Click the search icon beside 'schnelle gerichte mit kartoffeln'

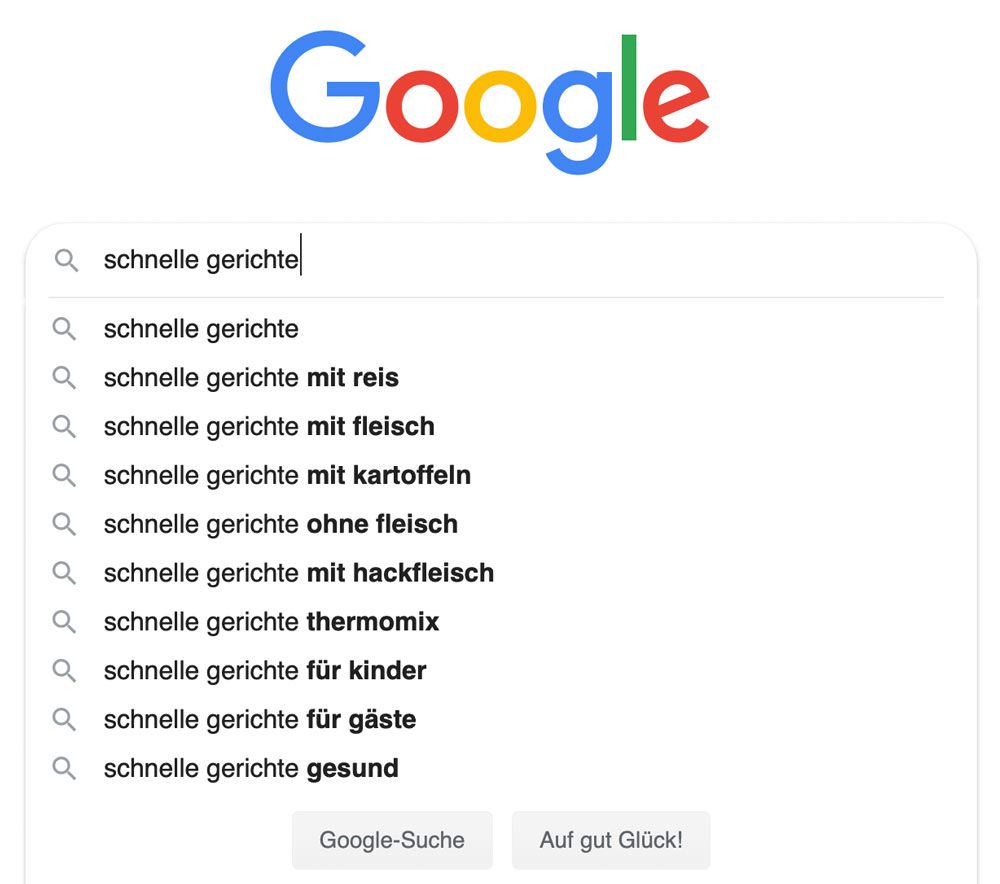pyautogui.click(x=65, y=476)
